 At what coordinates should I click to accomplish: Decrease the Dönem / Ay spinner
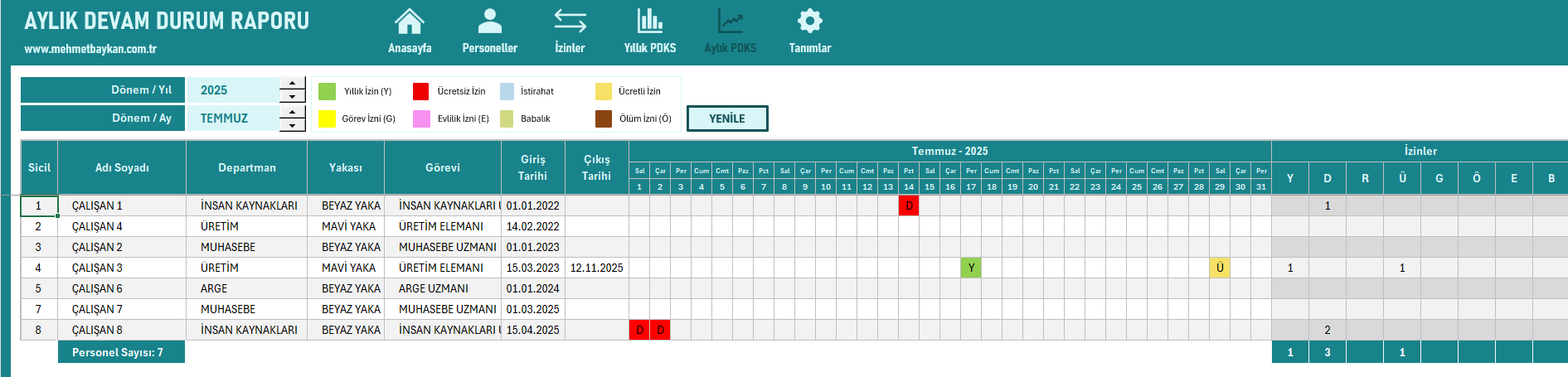tap(293, 125)
